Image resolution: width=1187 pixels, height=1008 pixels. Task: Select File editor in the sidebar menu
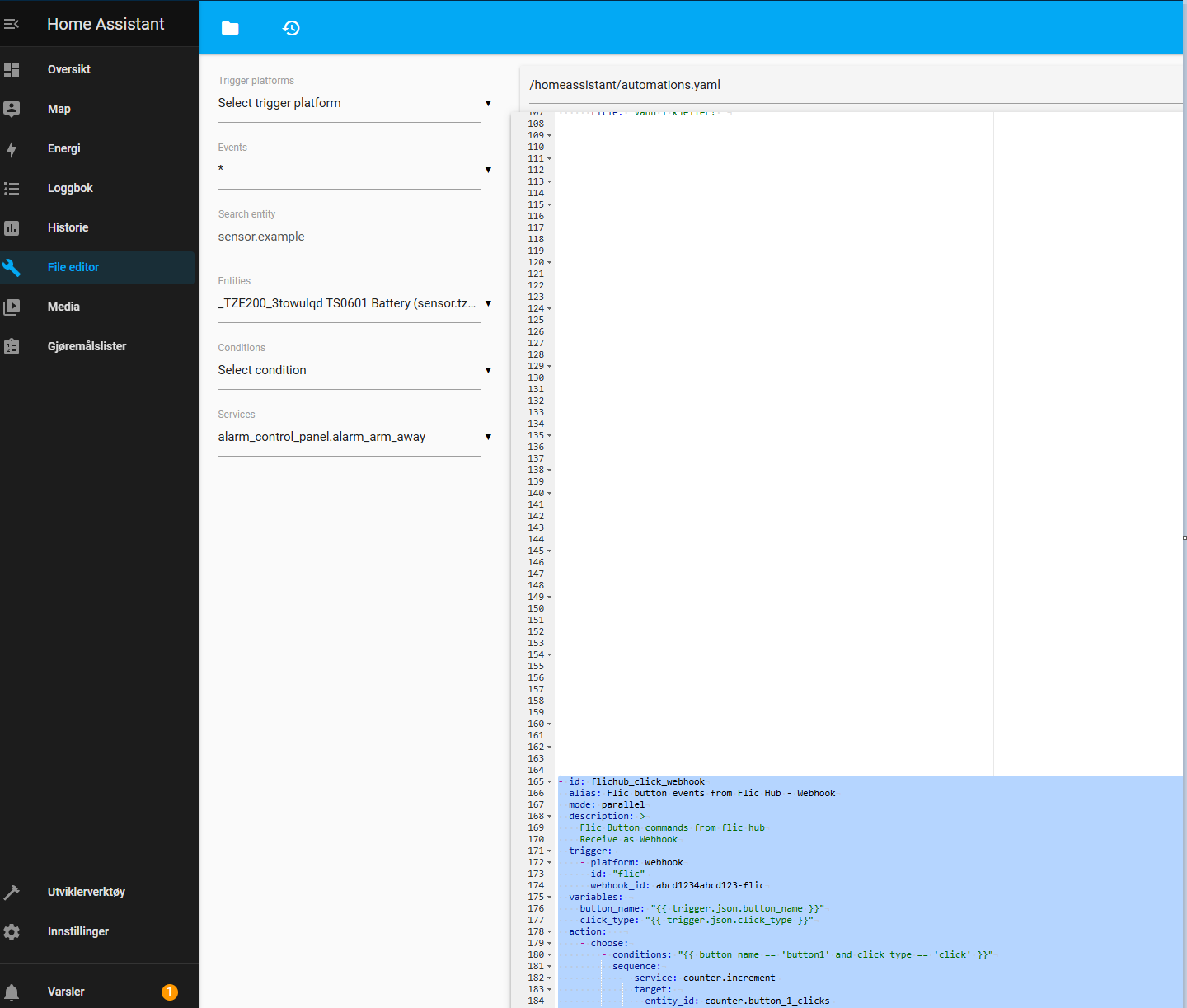click(x=73, y=267)
